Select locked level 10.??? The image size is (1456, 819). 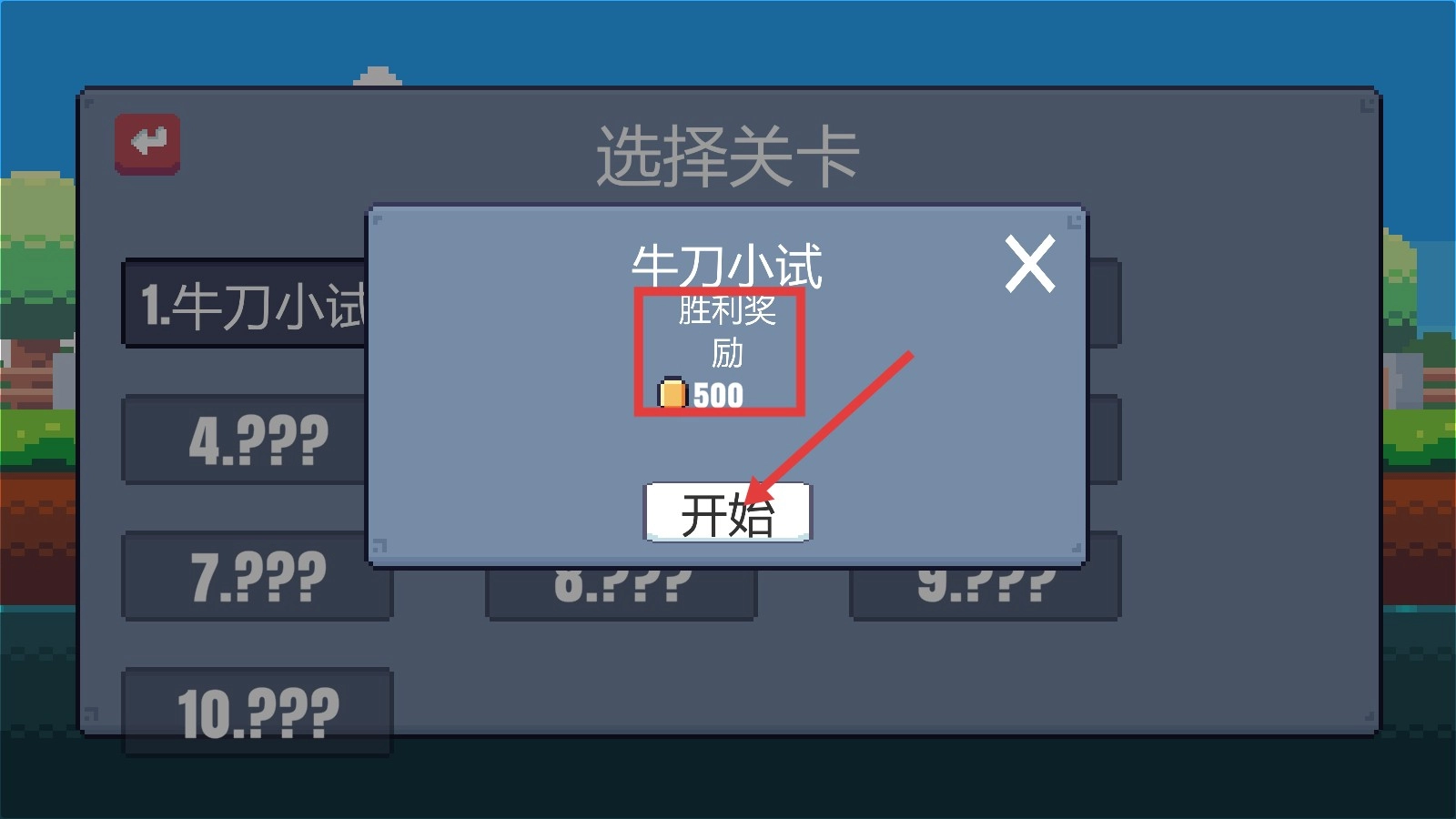(258, 713)
